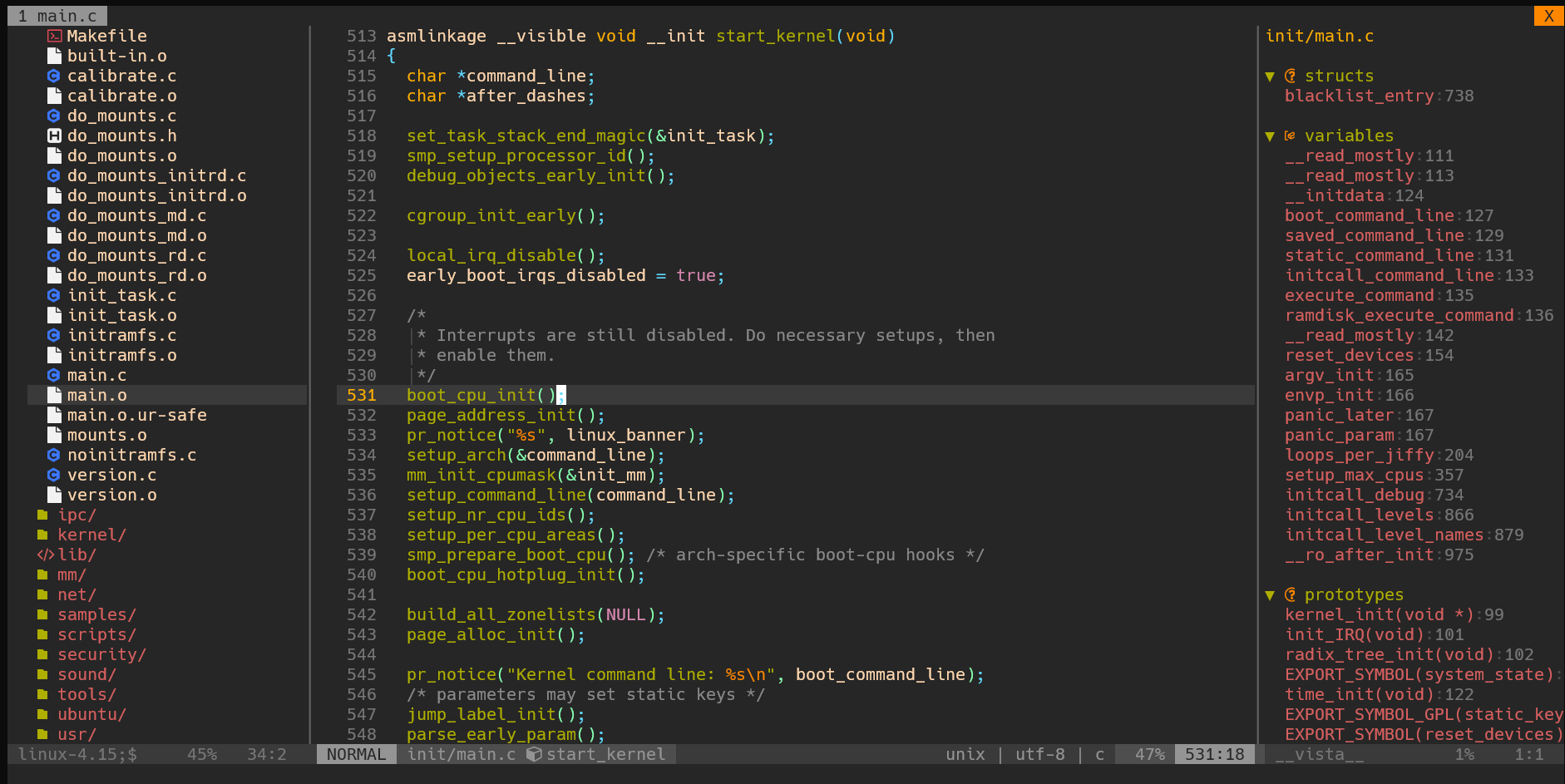The image size is (1565, 784).
Task: Click the 47% scroll percentage indicator
Action: [x=1149, y=754]
